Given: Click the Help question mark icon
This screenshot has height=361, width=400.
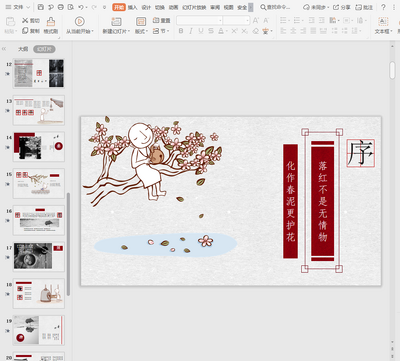Looking at the screenshot, I should [383, 7].
